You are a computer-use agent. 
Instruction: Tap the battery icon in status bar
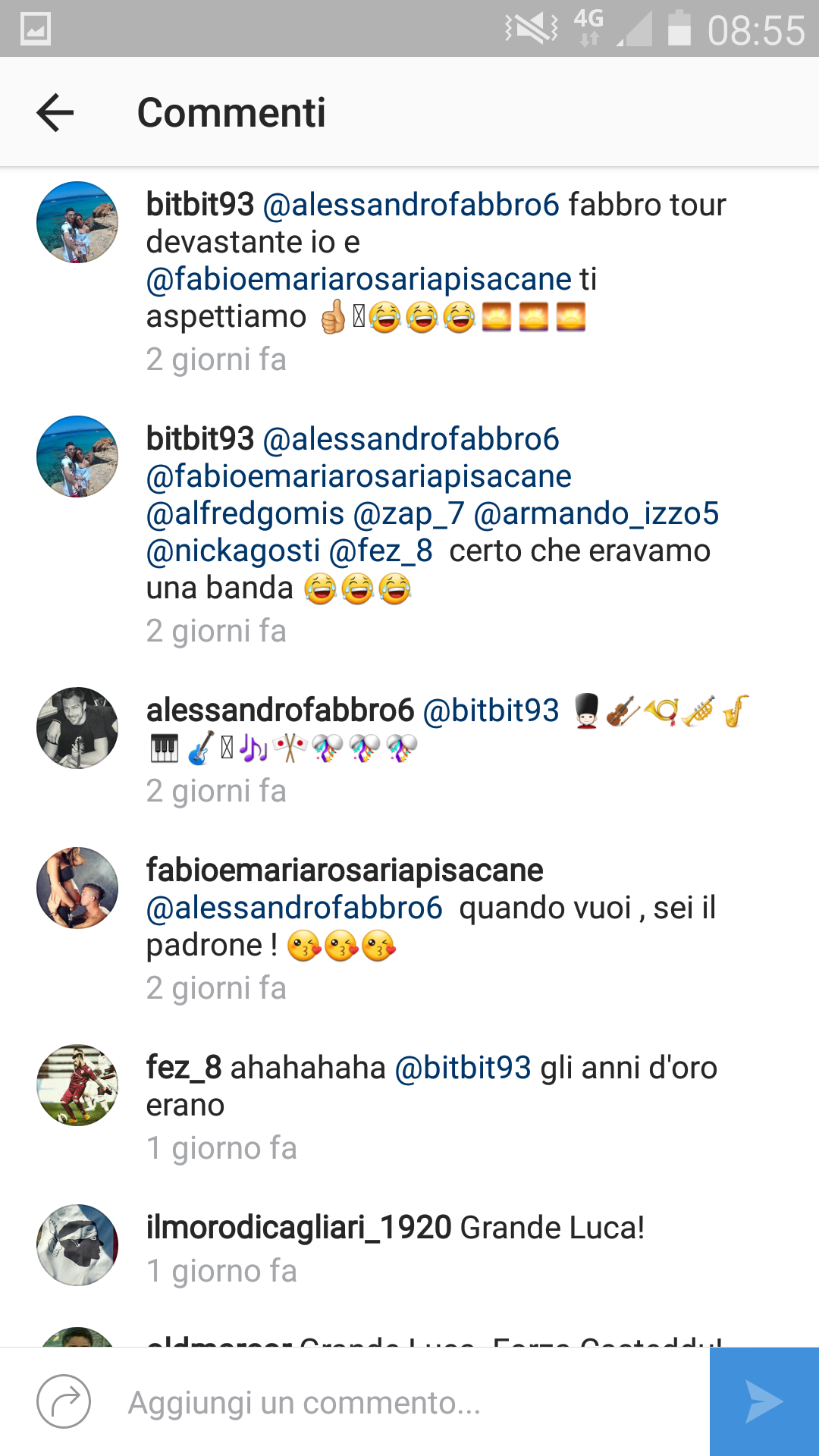[679, 29]
